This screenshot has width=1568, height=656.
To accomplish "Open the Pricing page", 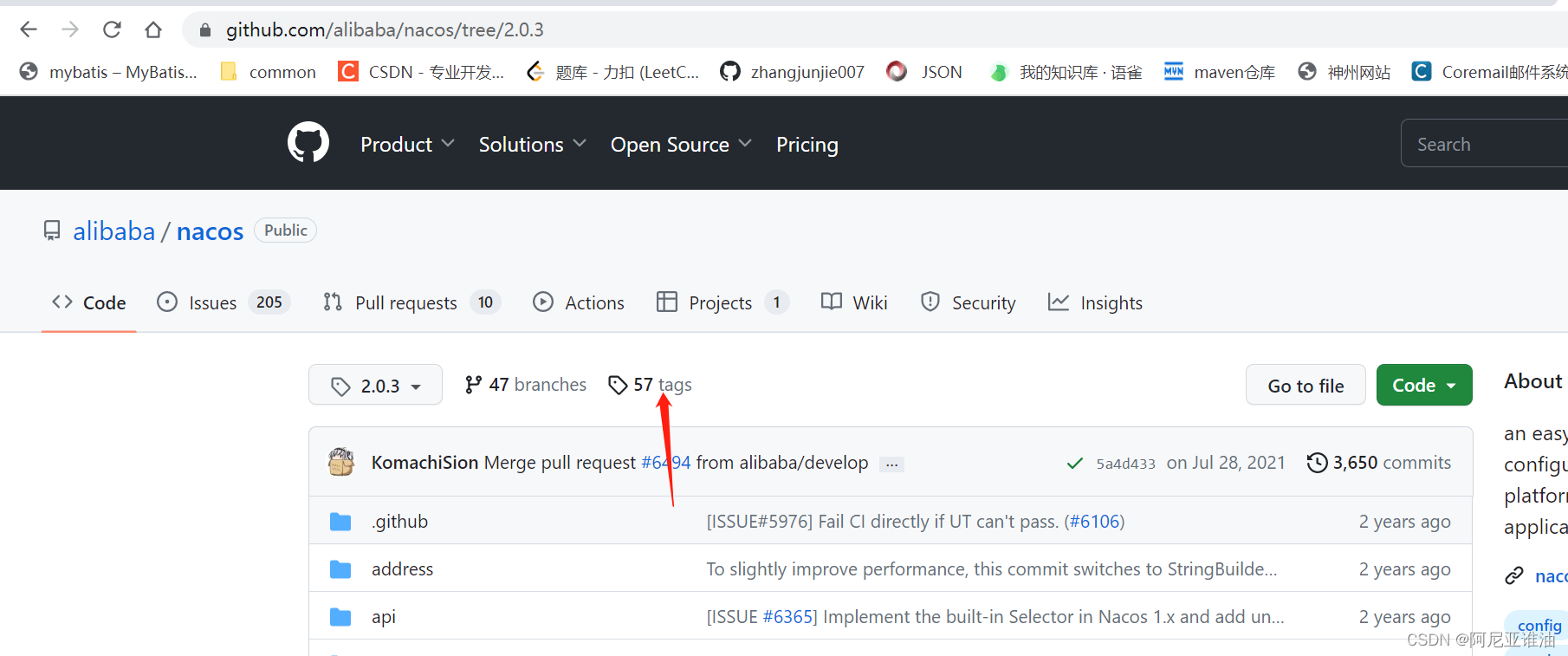I will pos(807,144).
